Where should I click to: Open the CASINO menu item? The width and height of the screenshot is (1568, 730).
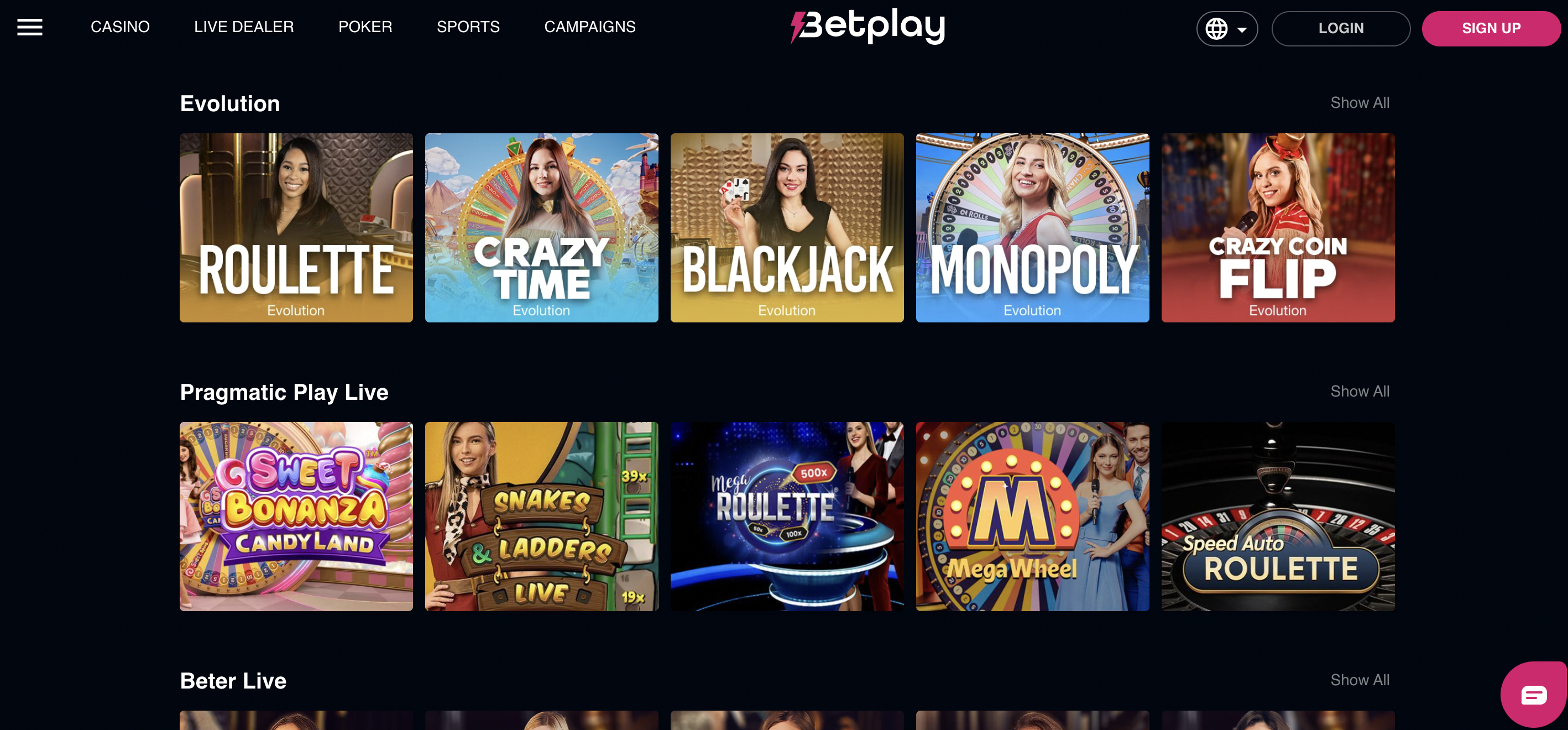pyautogui.click(x=120, y=27)
